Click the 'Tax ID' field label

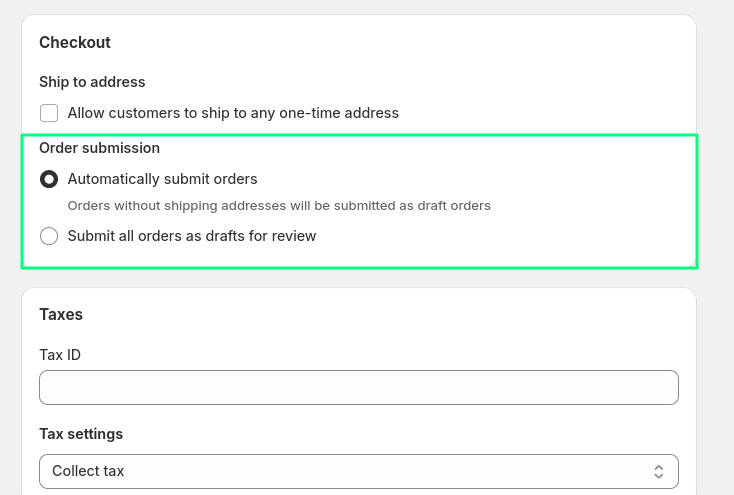(60, 355)
